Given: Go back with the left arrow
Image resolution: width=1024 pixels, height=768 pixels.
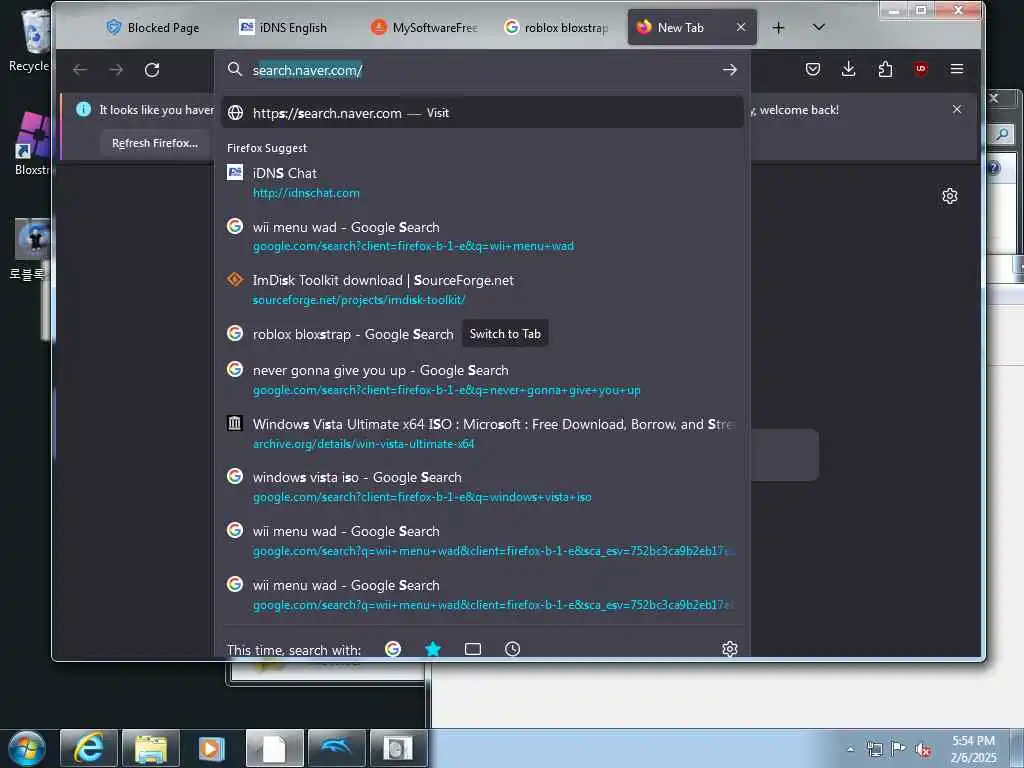Looking at the screenshot, I should click(x=80, y=70).
